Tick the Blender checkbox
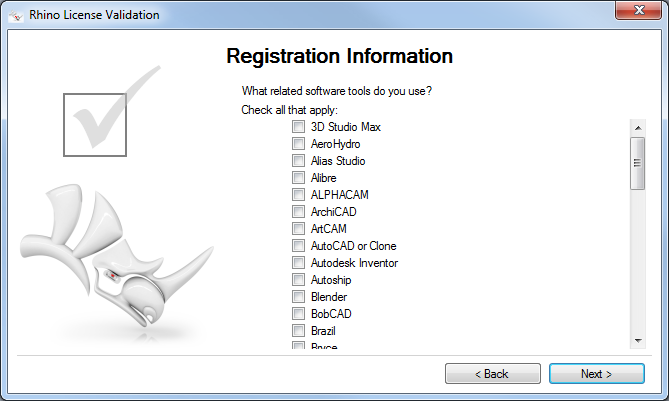The height and width of the screenshot is (402, 670). point(298,296)
